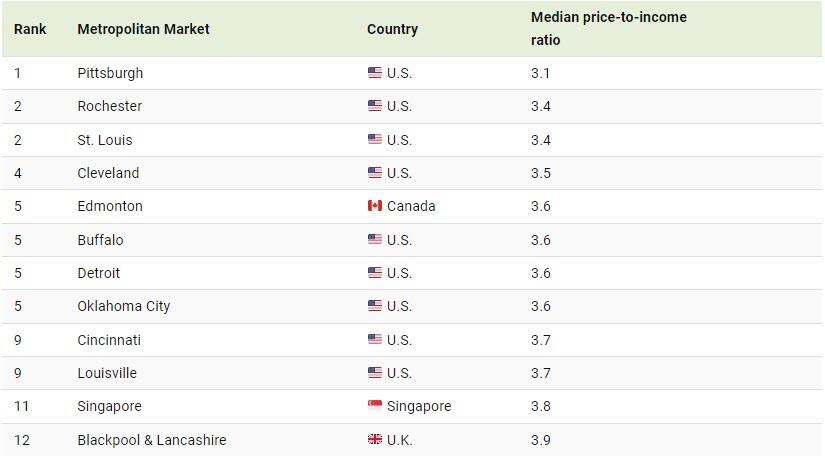
Task: Click the Median price-to-income ratio header
Action: point(609,28)
